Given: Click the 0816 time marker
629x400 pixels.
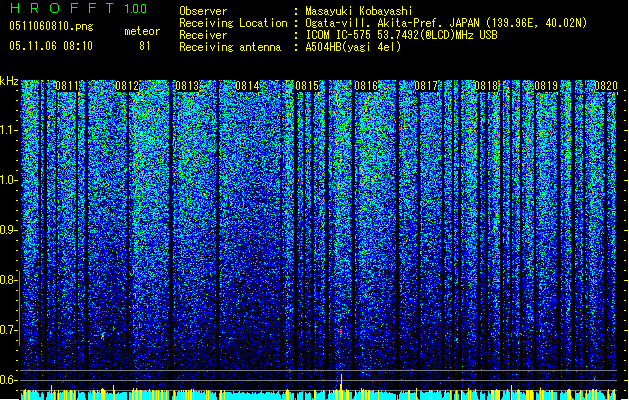Looking at the screenshot, I should pyautogui.click(x=366, y=86).
